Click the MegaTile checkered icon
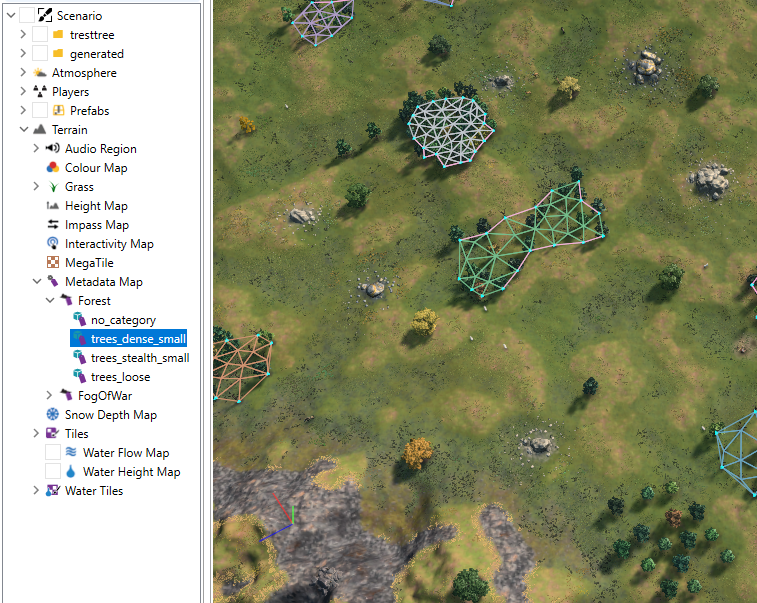 (x=53, y=262)
